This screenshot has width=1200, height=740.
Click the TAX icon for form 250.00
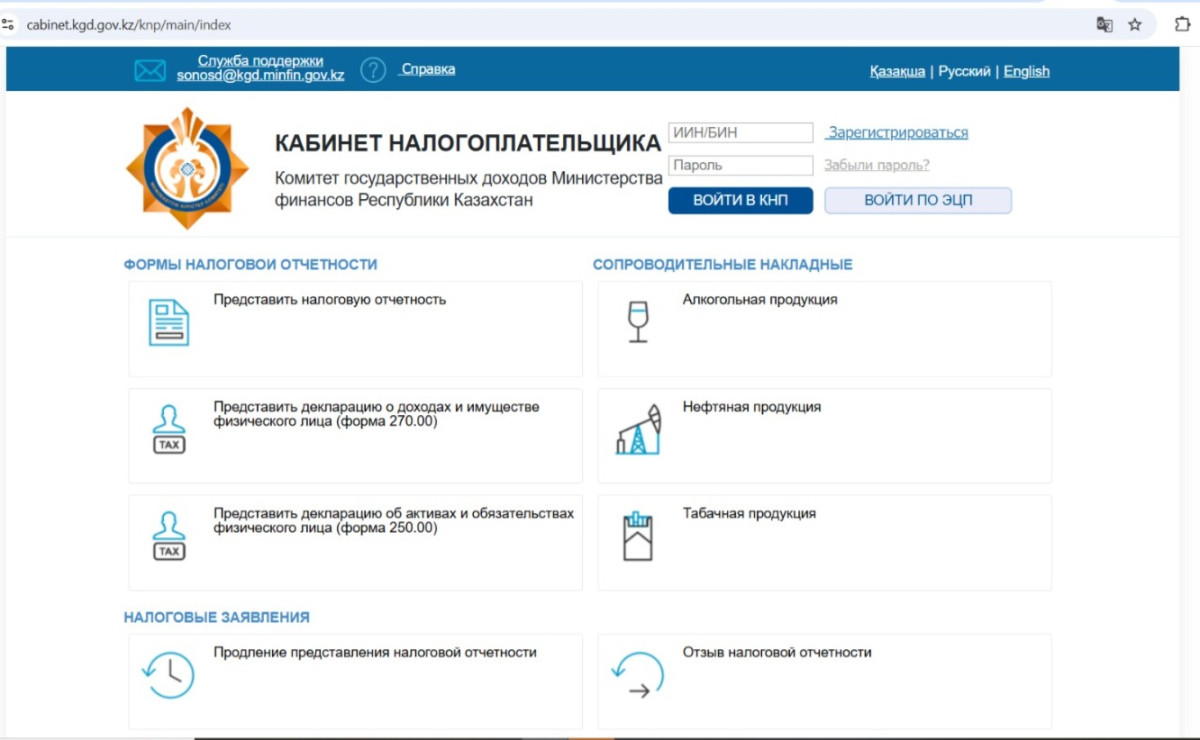pyautogui.click(x=169, y=536)
